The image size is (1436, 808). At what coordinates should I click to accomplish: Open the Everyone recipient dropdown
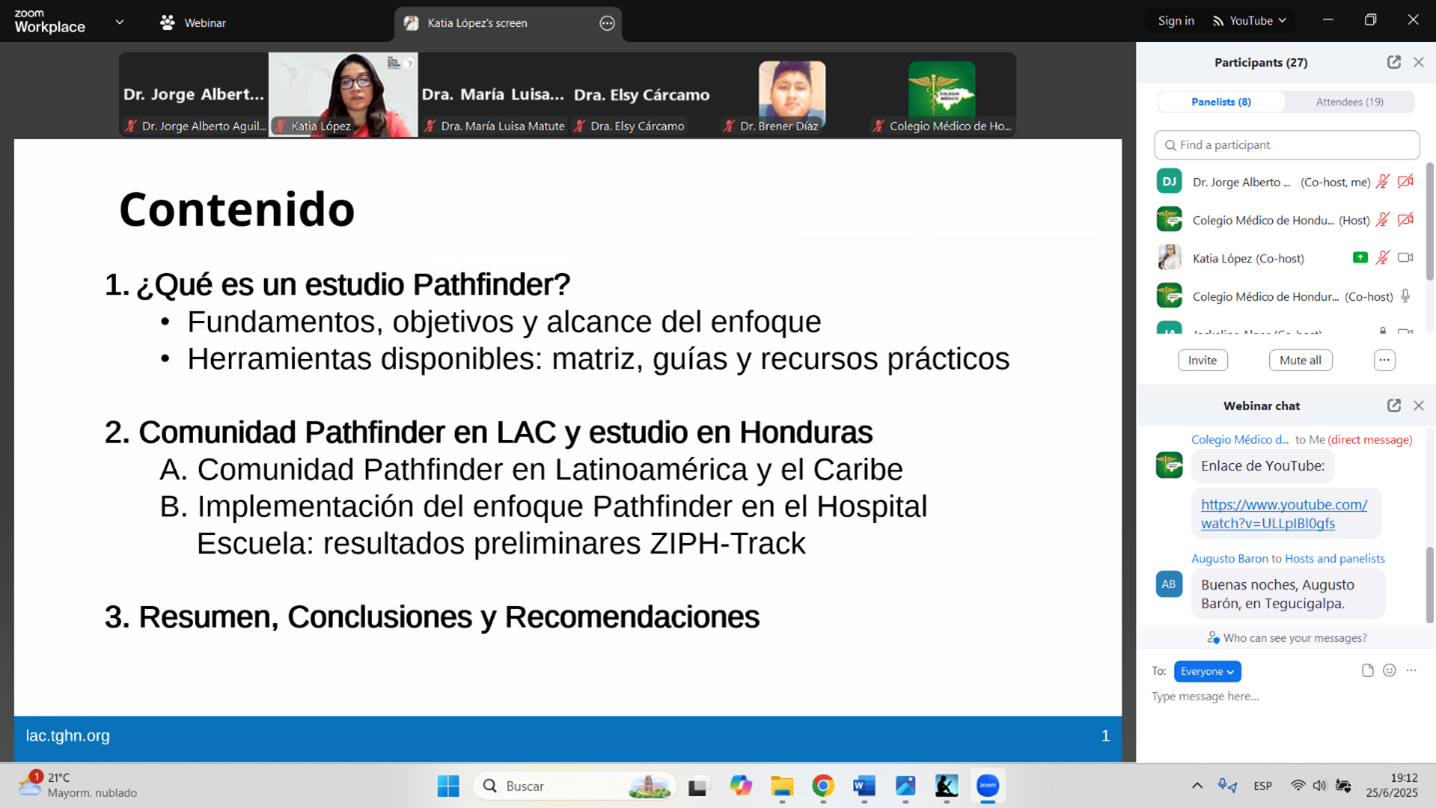pyautogui.click(x=1207, y=672)
